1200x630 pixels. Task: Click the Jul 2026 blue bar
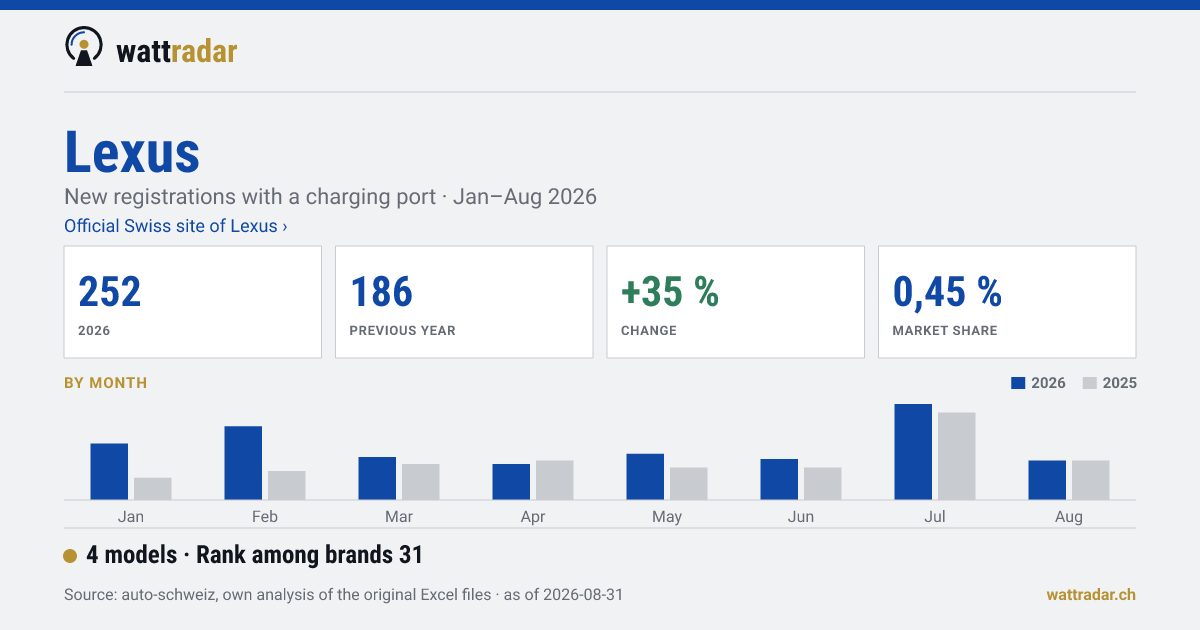(913, 451)
